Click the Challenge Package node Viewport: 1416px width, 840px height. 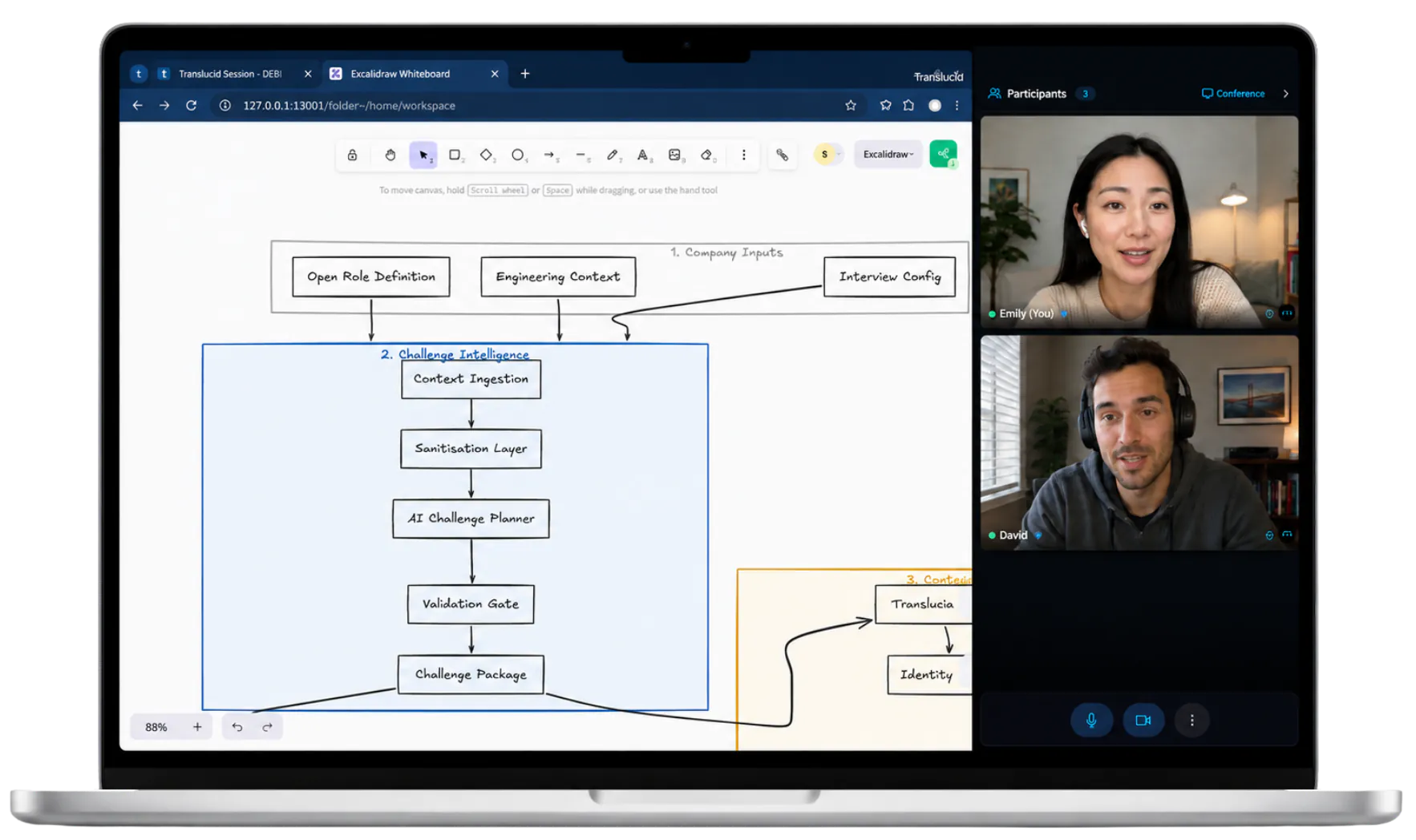tap(471, 675)
